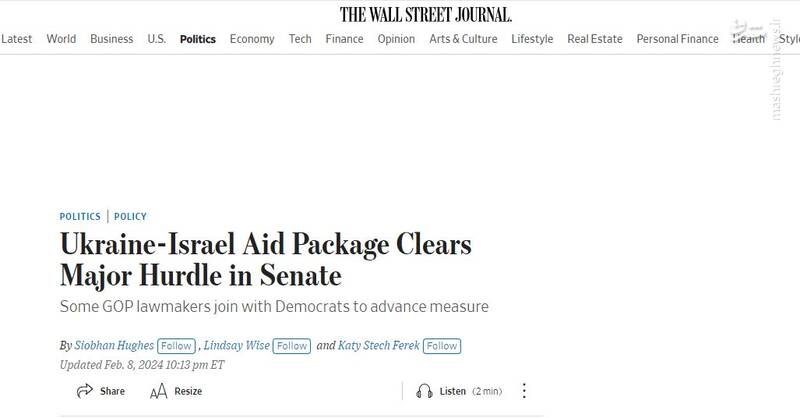
Task: Toggle Follow for Katy Stech Ferek
Action: (441, 346)
